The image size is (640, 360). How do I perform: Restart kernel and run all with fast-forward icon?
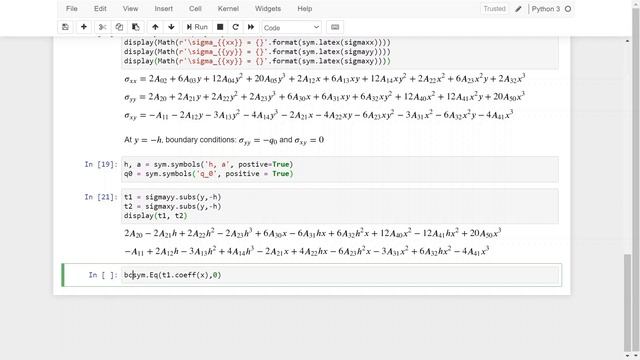(251, 27)
